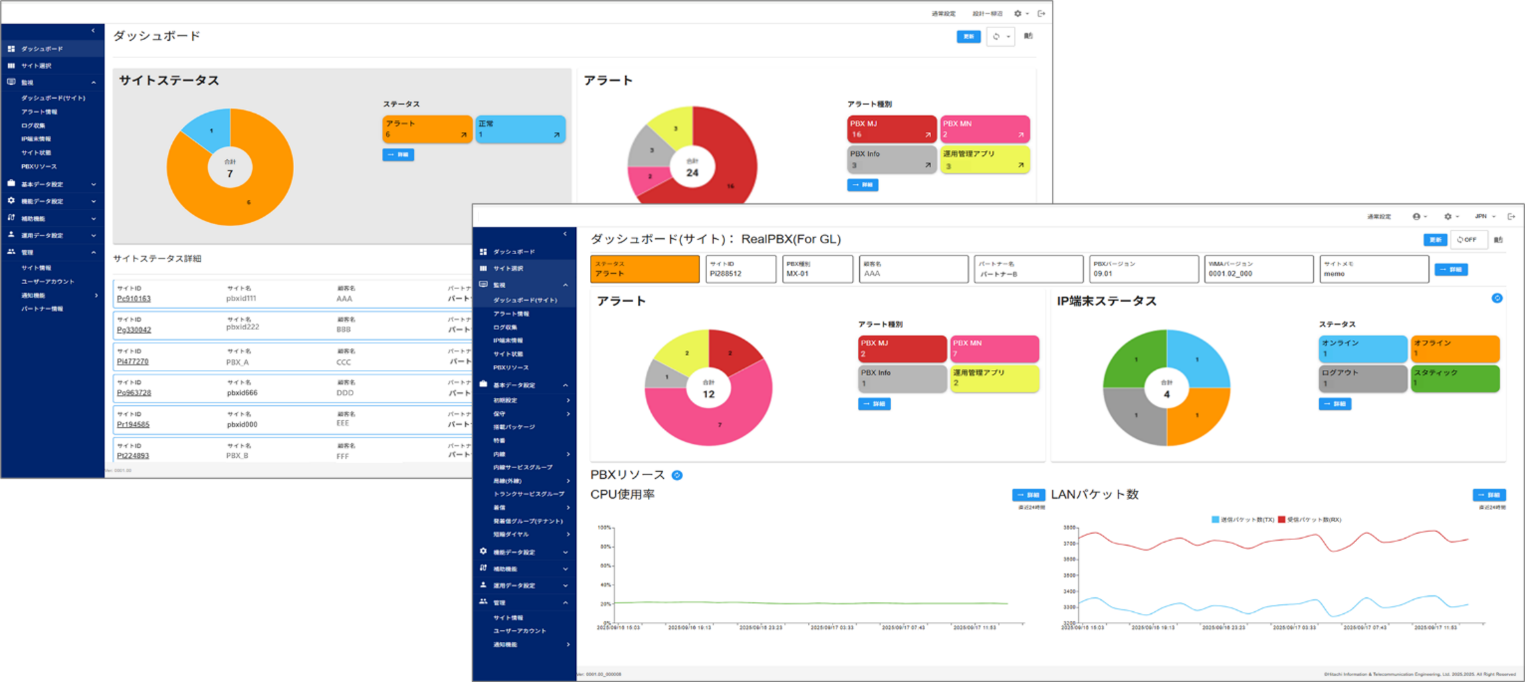Toggle the blue badge beside IP端末ステータス
Viewport: 1525px width, 682px height.
coord(1497,298)
